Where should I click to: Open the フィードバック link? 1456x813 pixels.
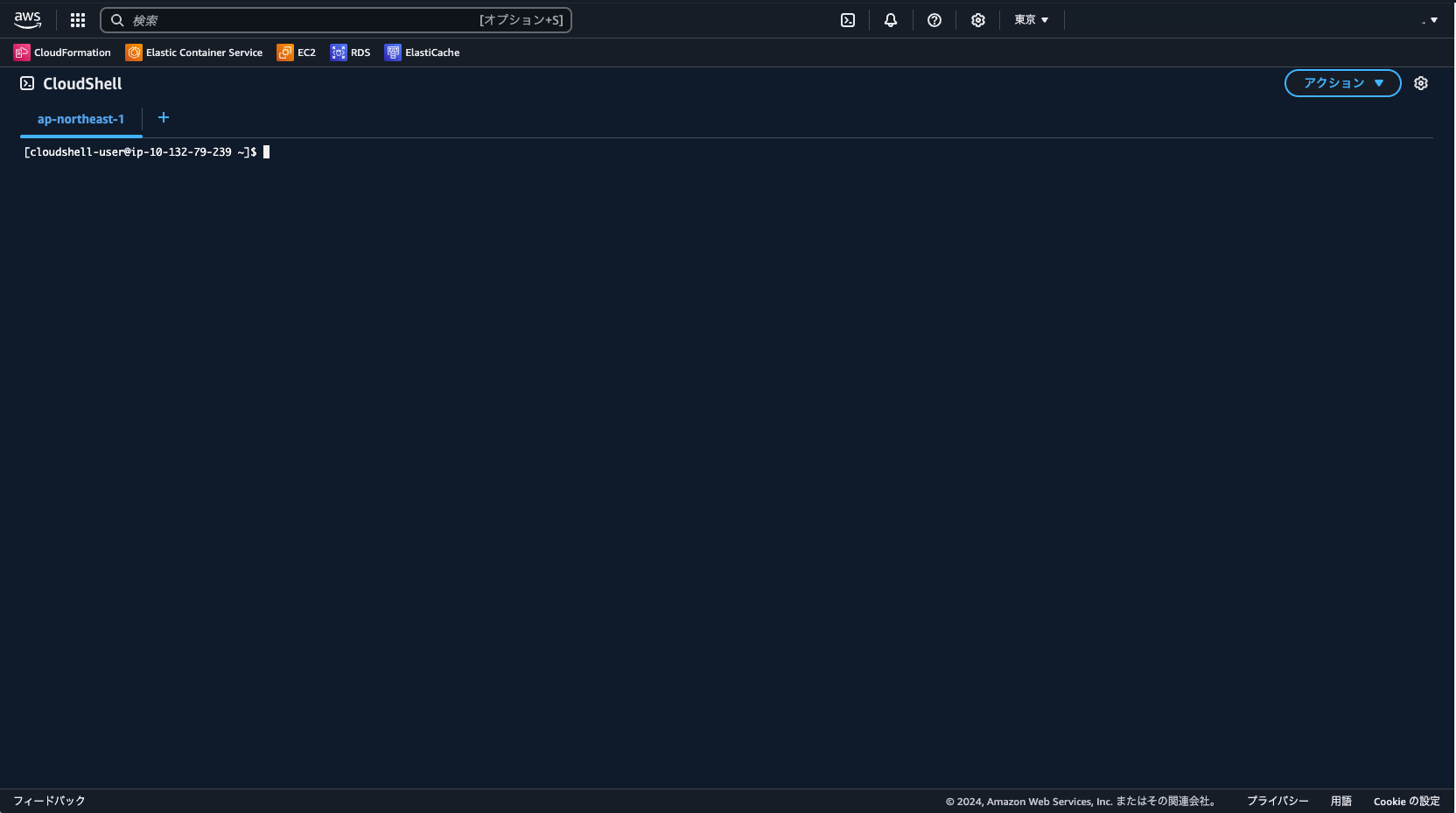(x=49, y=801)
